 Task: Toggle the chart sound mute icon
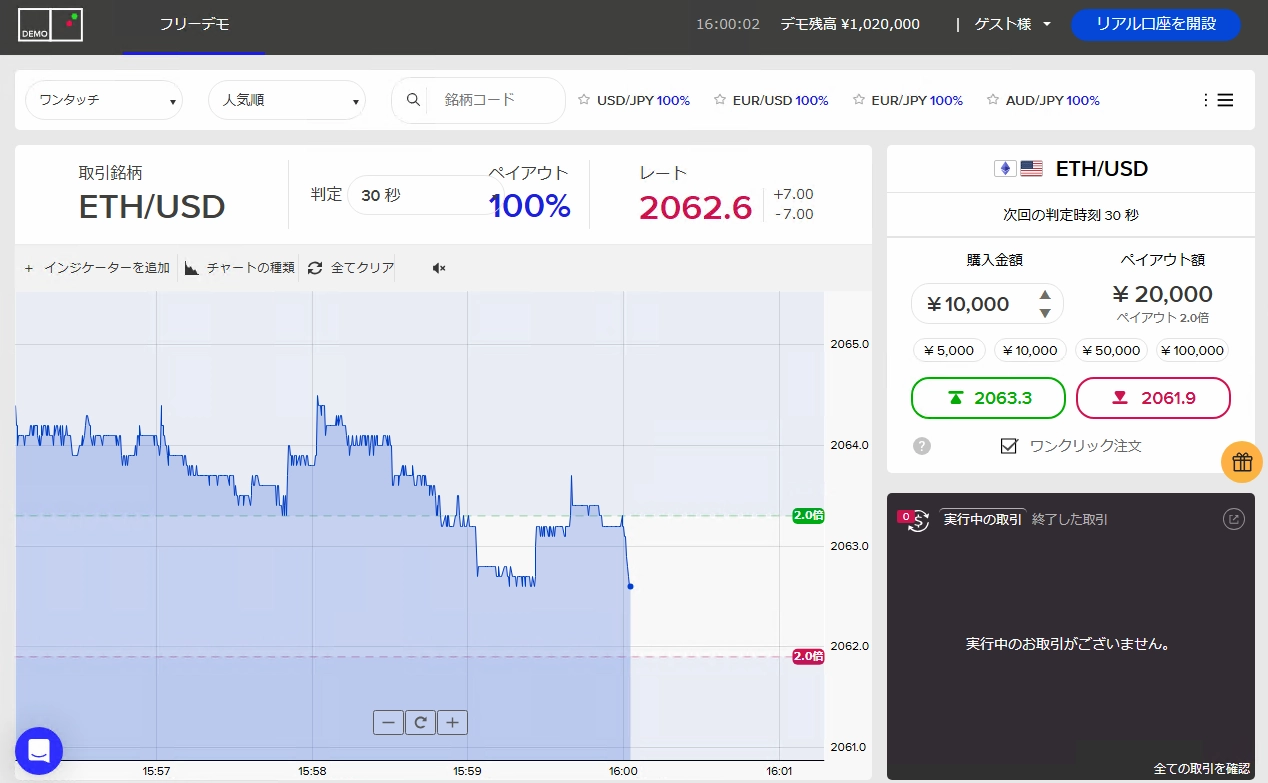pos(438,268)
